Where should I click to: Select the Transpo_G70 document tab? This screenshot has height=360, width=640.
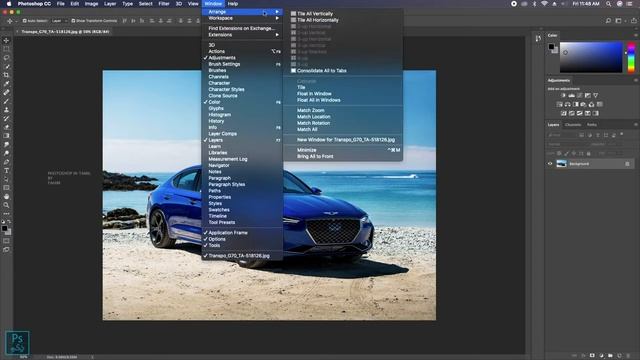coord(64,32)
